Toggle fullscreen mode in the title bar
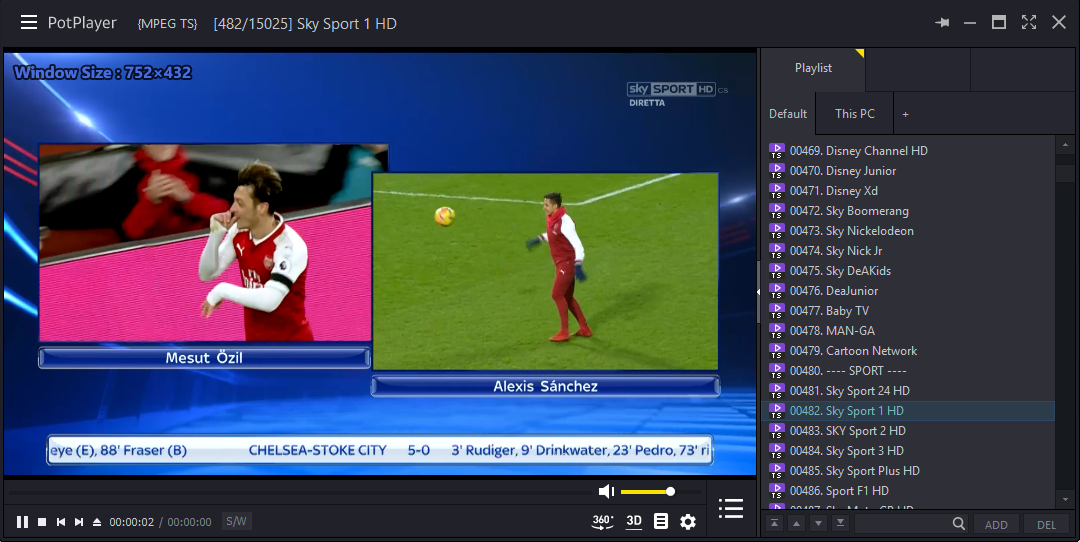This screenshot has height=542, width=1080. coord(1029,23)
